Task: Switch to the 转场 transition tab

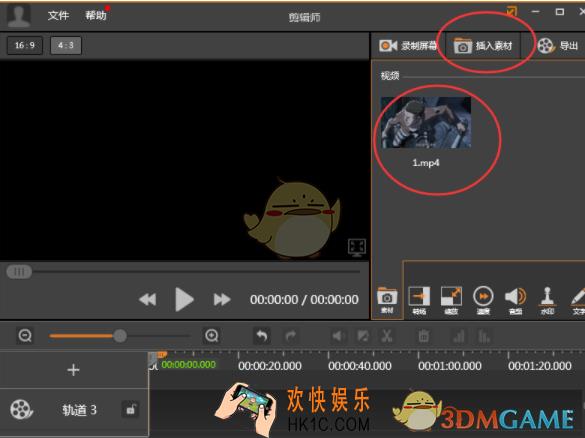Action: click(x=419, y=300)
